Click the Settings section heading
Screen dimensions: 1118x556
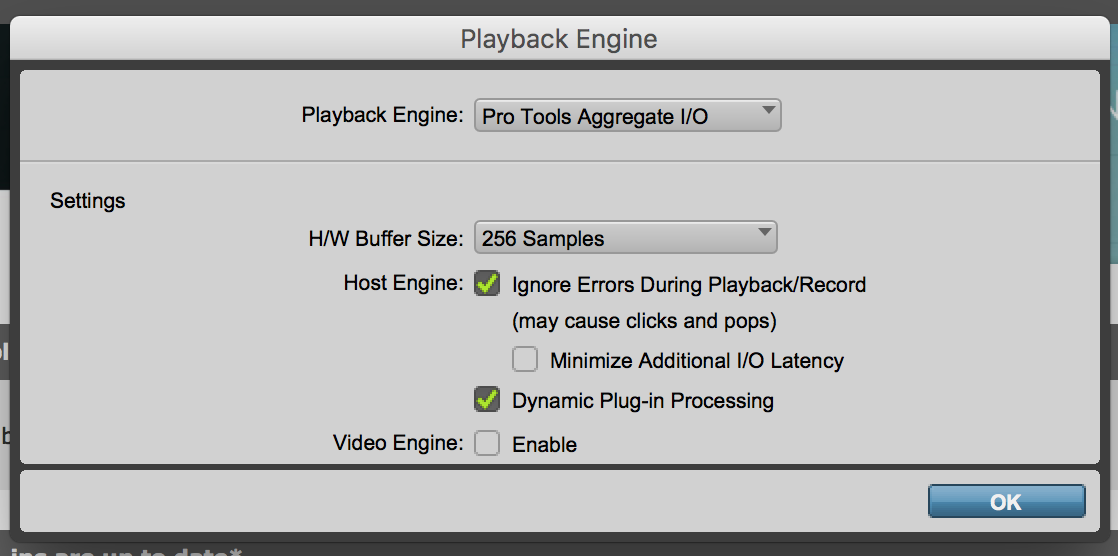[88, 201]
